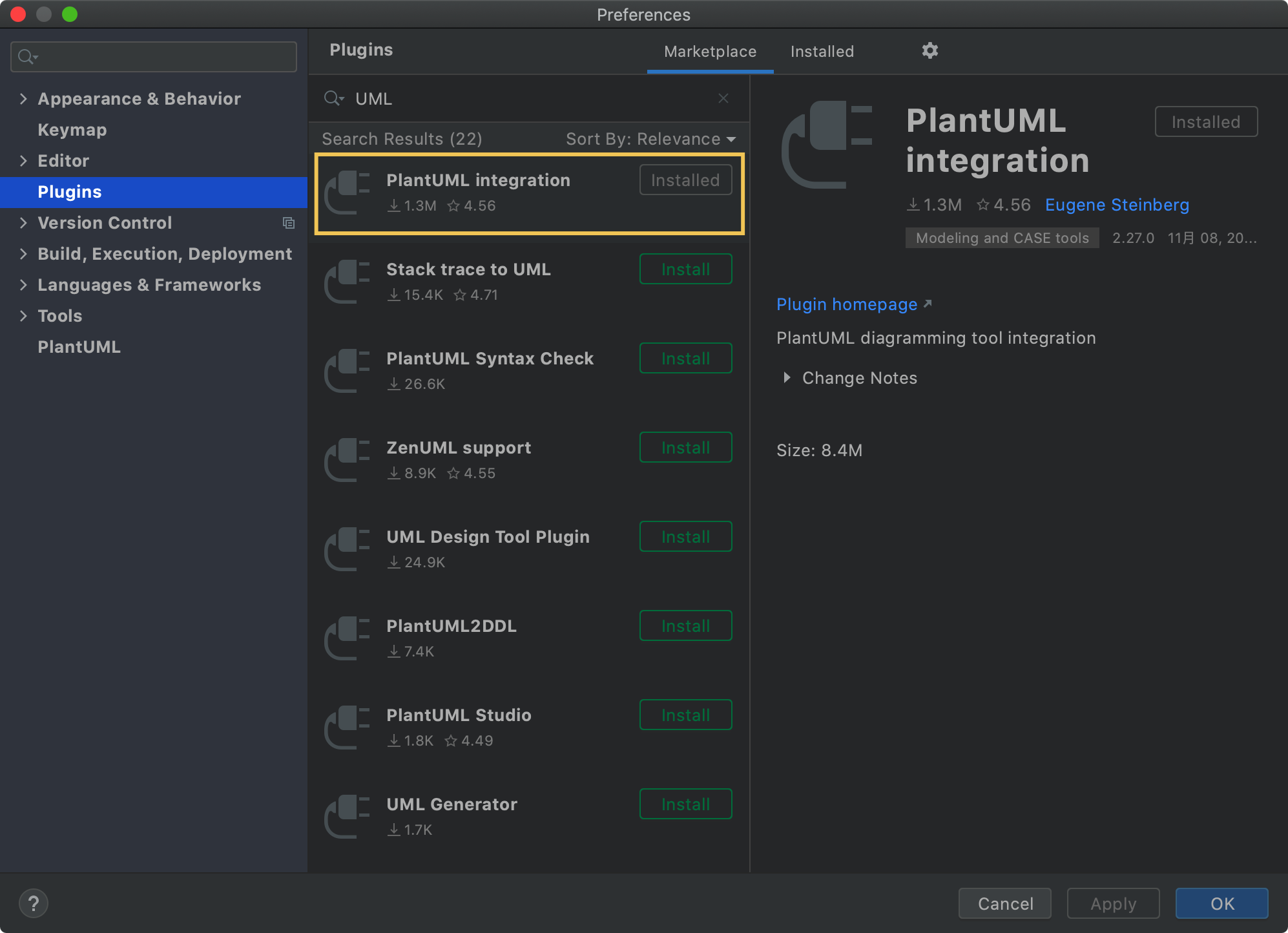Switch to the Installed tab

click(x=822, y=52)
